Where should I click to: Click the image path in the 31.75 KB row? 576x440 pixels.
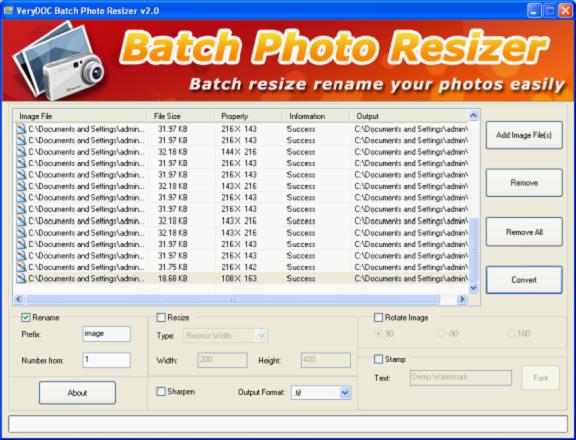point(86,267)
